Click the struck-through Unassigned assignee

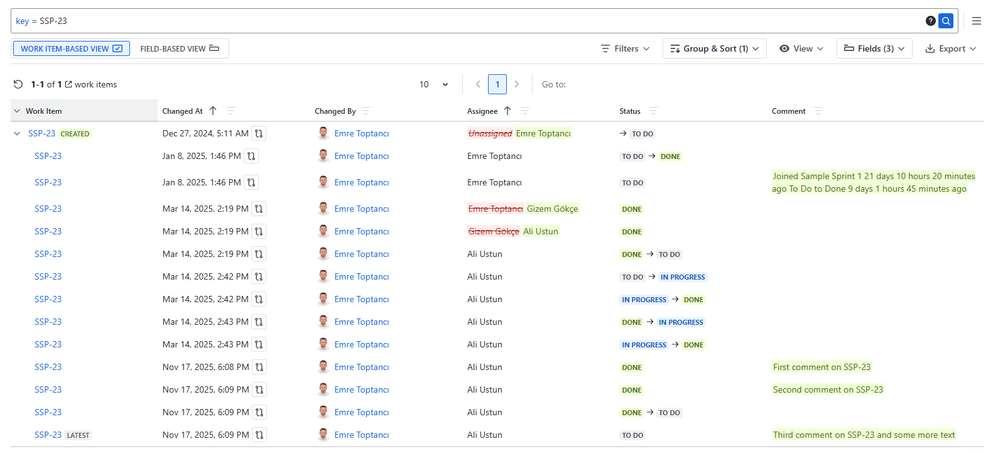tap(490, 134)
